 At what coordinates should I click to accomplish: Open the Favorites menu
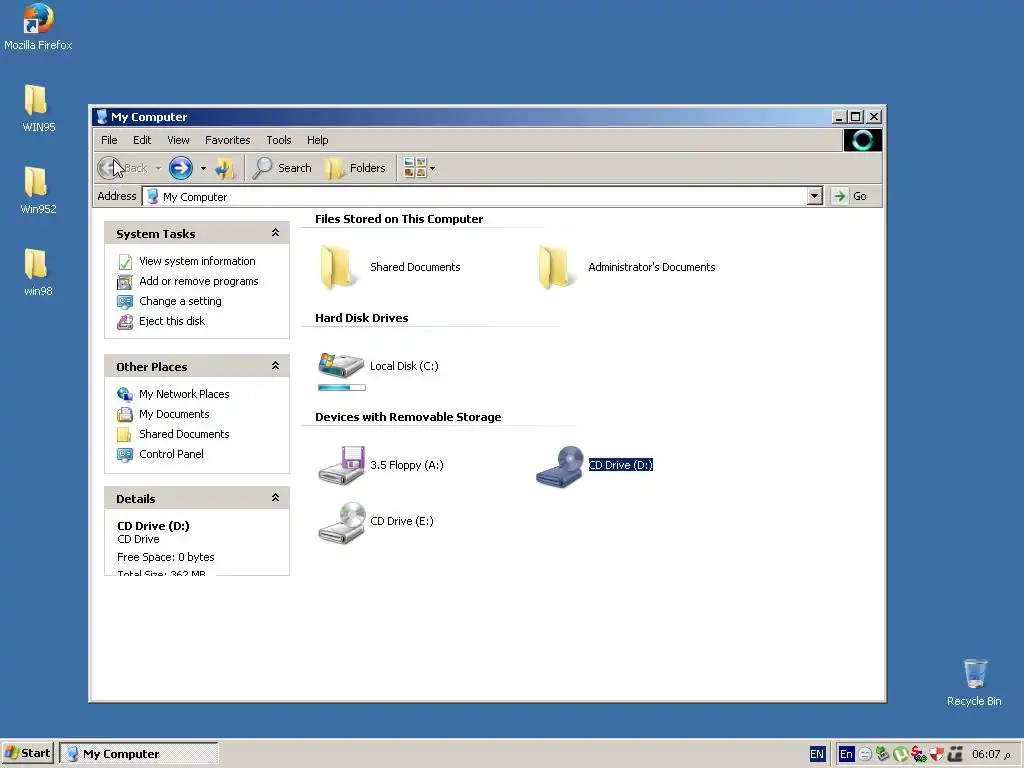click(x=227, y=140)
